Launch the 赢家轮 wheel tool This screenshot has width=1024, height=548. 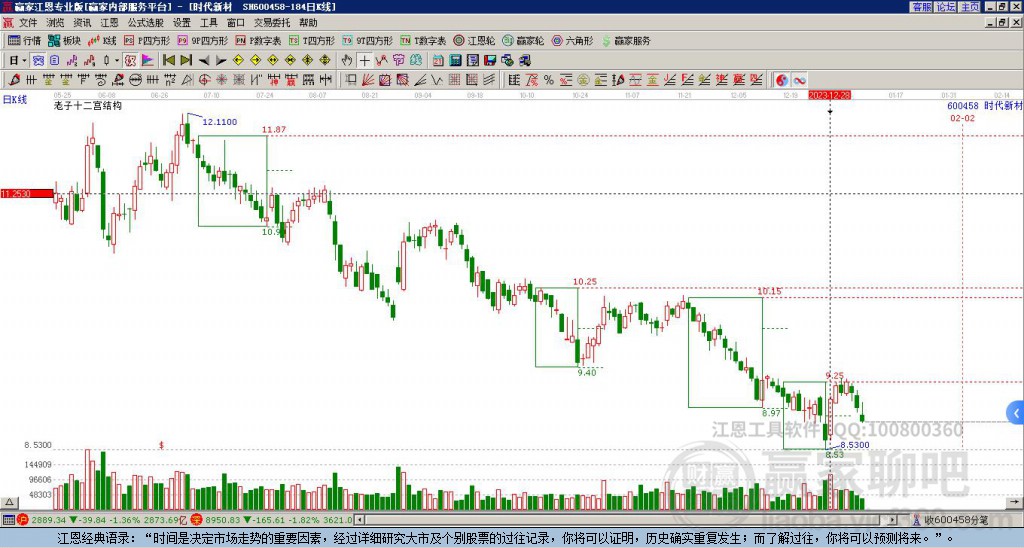point(523,40)
